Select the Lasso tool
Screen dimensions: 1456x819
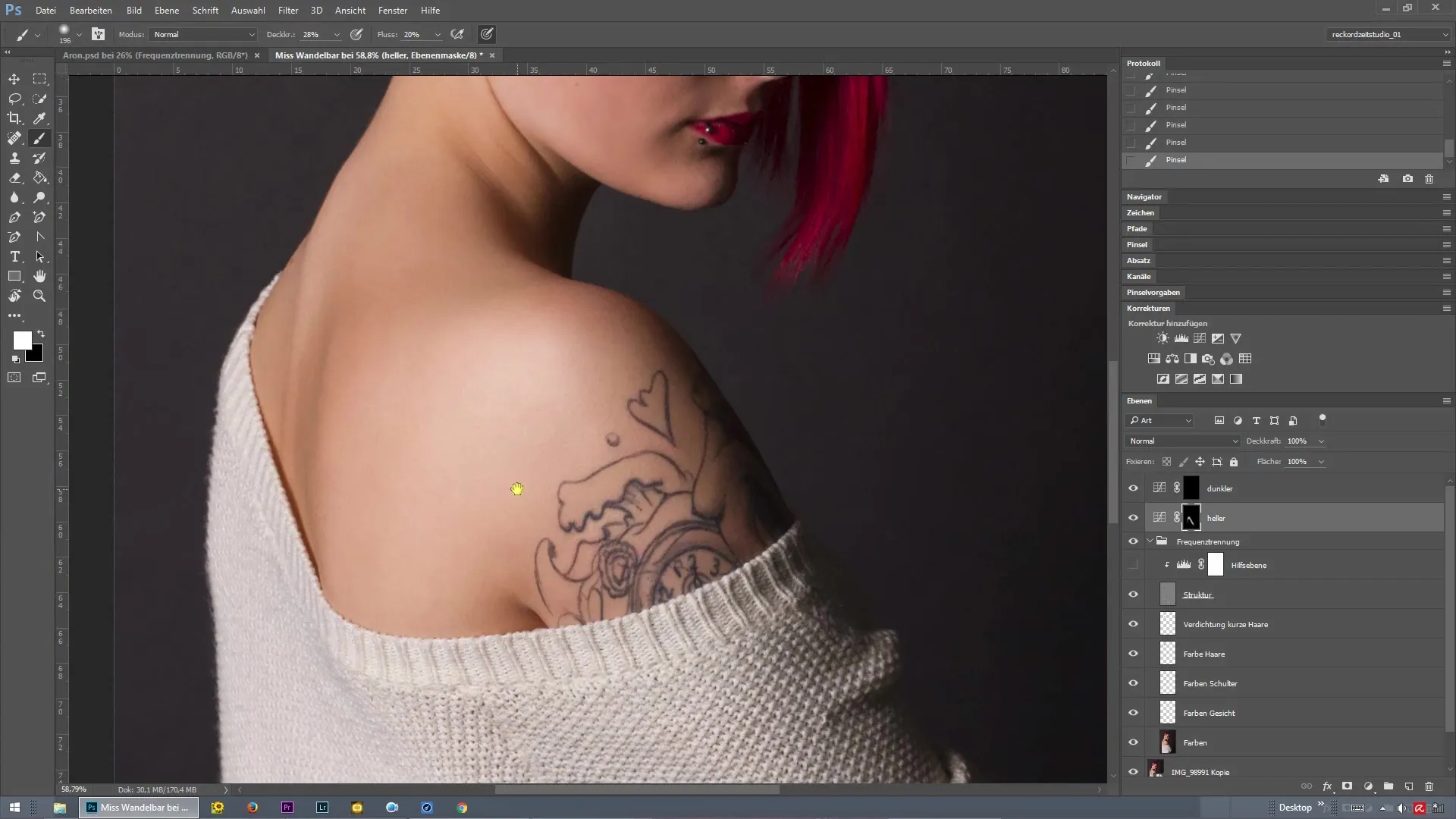pos(14,99)
